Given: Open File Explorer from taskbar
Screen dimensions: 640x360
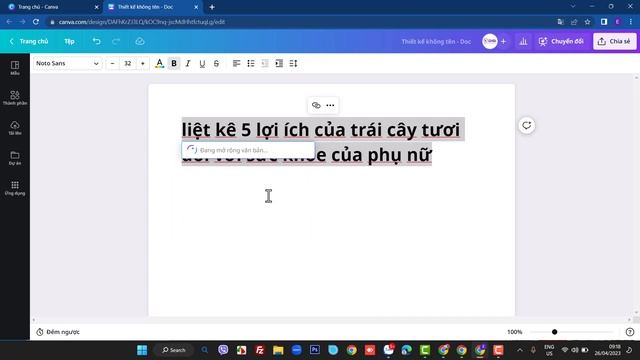Looking at the screenshot, I should point(278,350).
